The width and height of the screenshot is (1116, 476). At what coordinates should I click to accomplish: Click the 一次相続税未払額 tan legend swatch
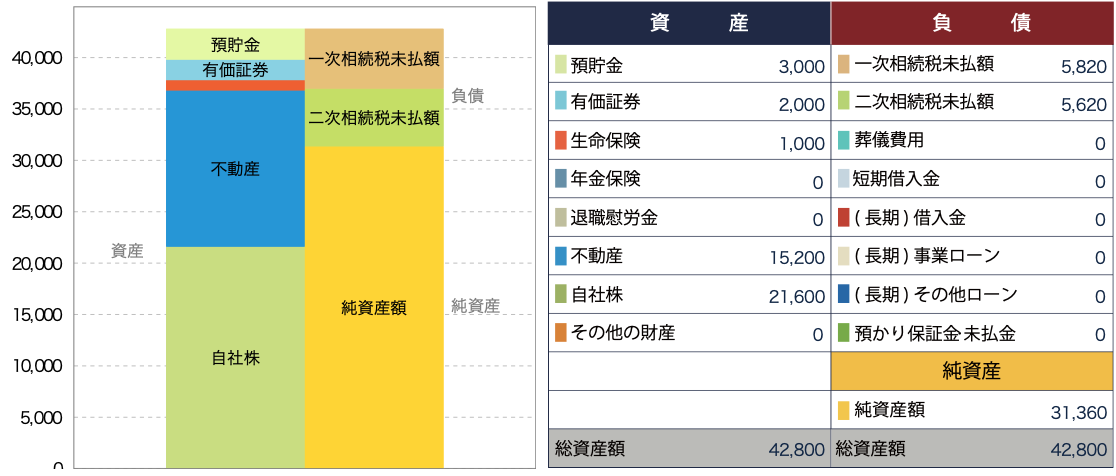844,66
